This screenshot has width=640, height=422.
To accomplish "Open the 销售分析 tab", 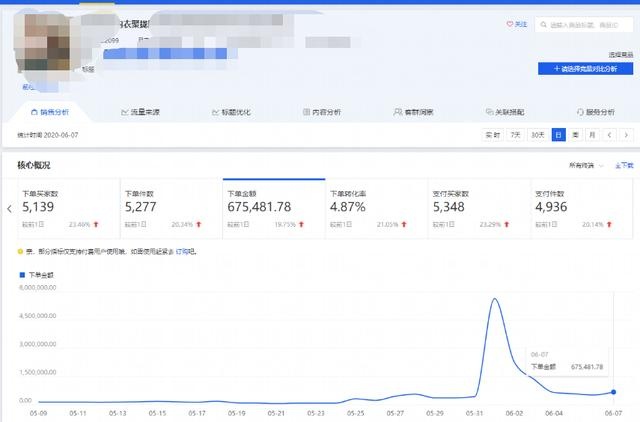I will pyautogui.click(x=50, y=112).
